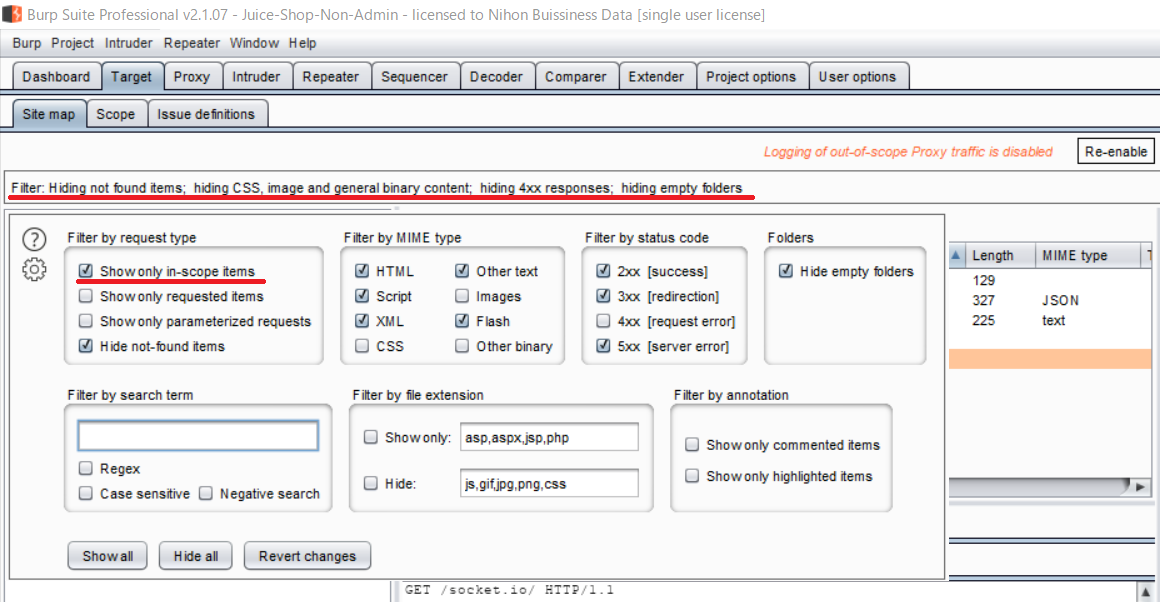The image size is (1160, 602).
Task: Uncheck Show only in-scope items
Action: click(86, 271)
